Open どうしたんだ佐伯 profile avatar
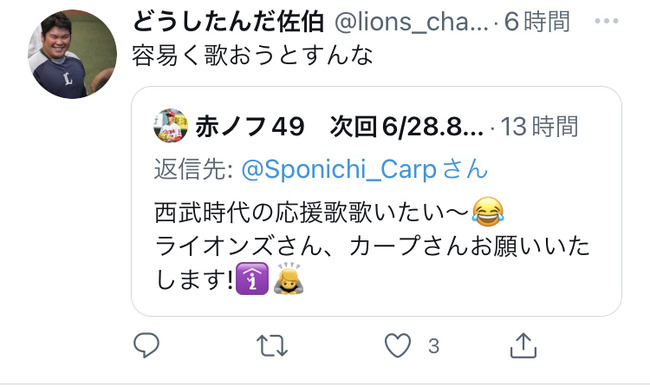 click(x=72, y=54)
